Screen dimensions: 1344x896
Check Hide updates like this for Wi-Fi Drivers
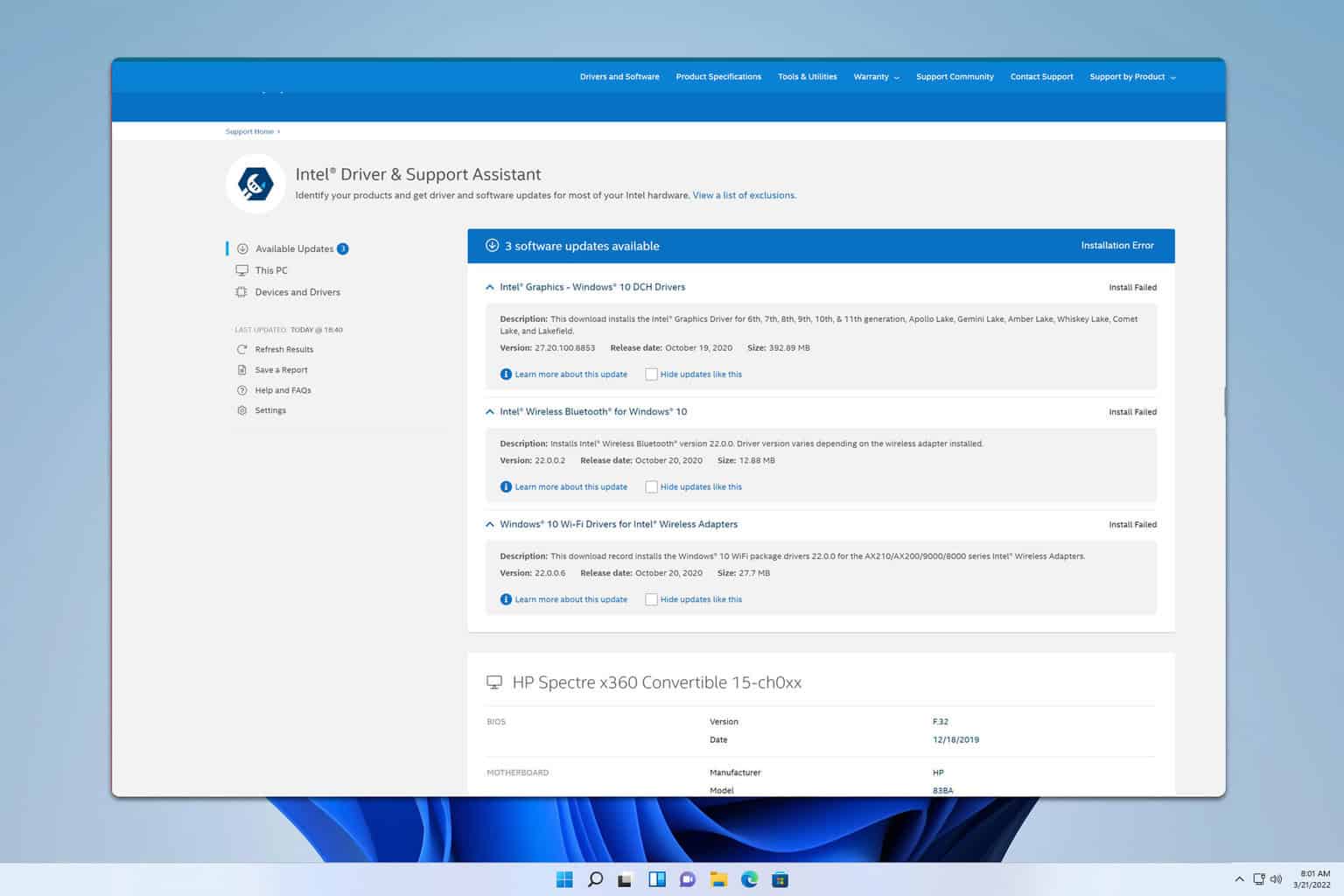651,599
